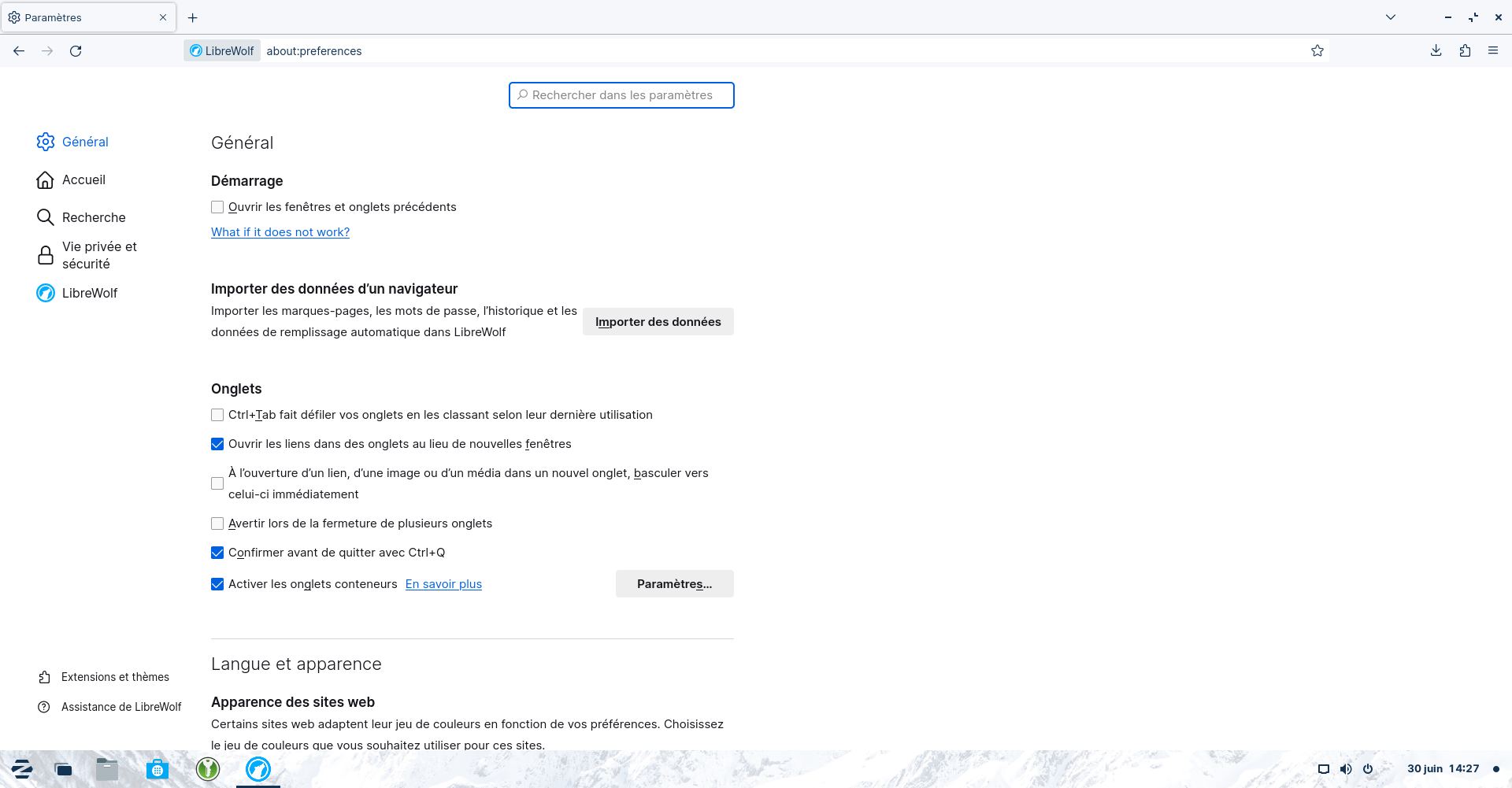This screenshot has height=788, width=1512.
Task: Go back using the back arrow
Action: [19, 51]
